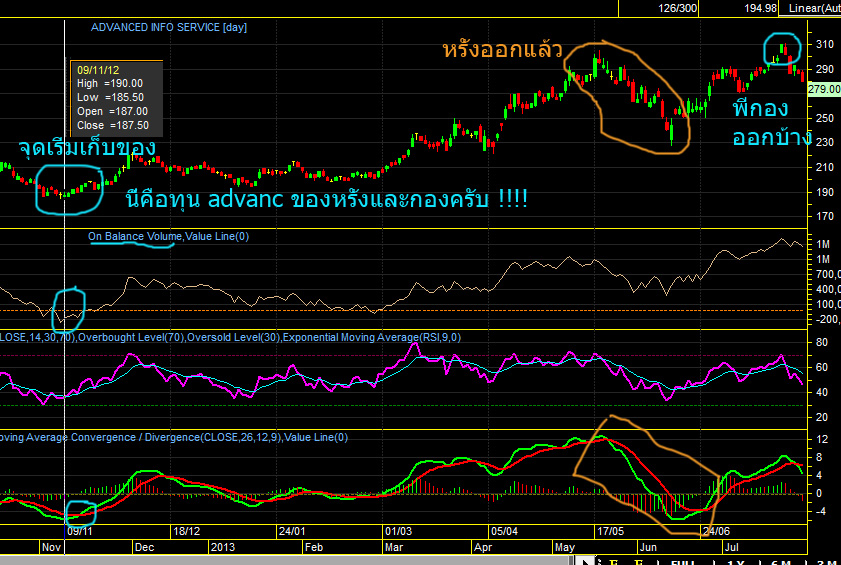Click the High =190.00 tooltip row
The image size is (841, 565).
pyautogui.click(x=110, y=83)
